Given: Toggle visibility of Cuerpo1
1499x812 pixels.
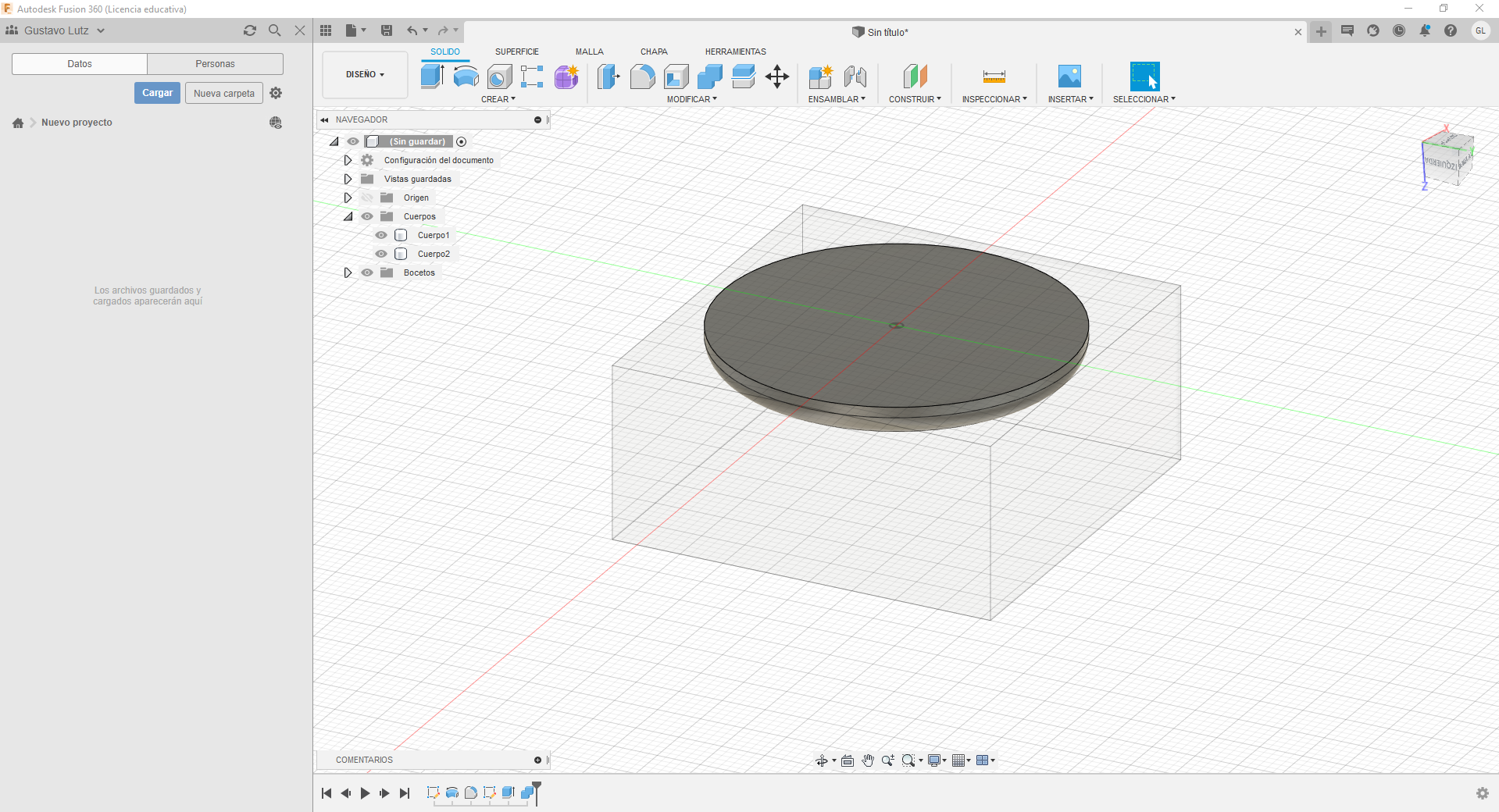Looking at the screenshot, I should [381, 235].
